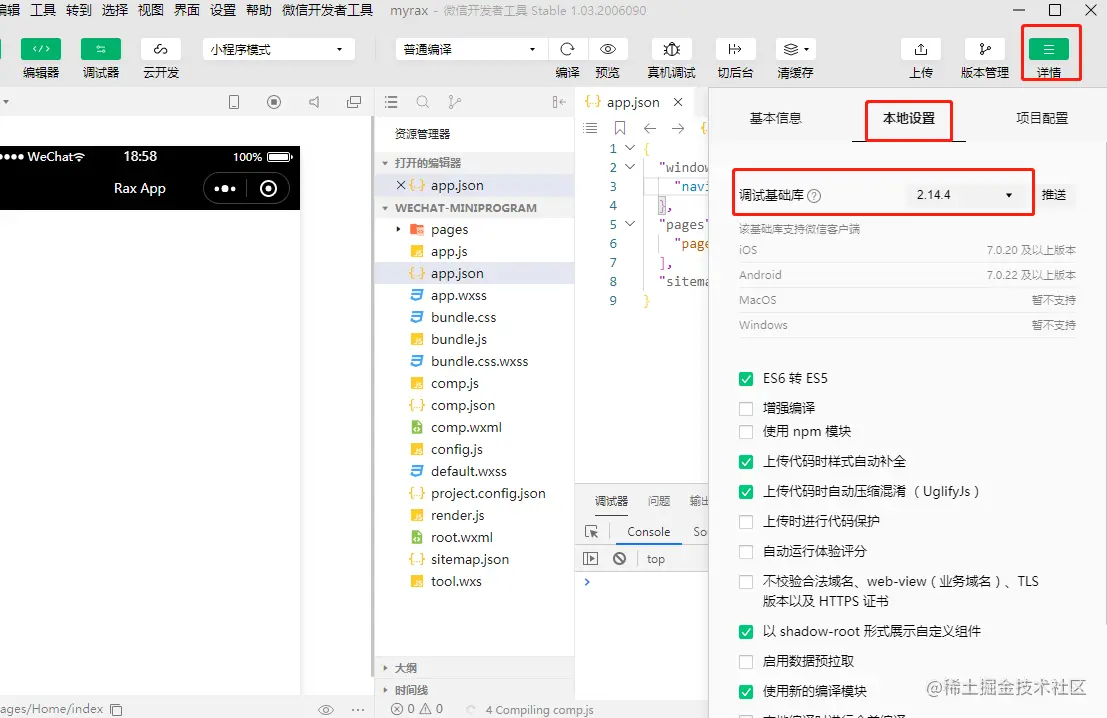Viewport: 1107px width, 718px height.
Task: Expand the pages folder
Action: [x=398, y=229]
